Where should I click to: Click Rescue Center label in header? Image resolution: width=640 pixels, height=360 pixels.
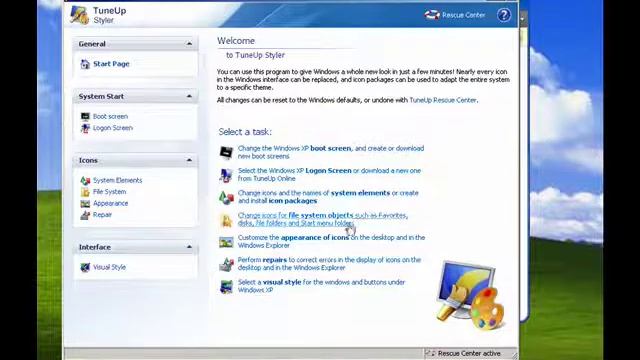click(464, 15)
